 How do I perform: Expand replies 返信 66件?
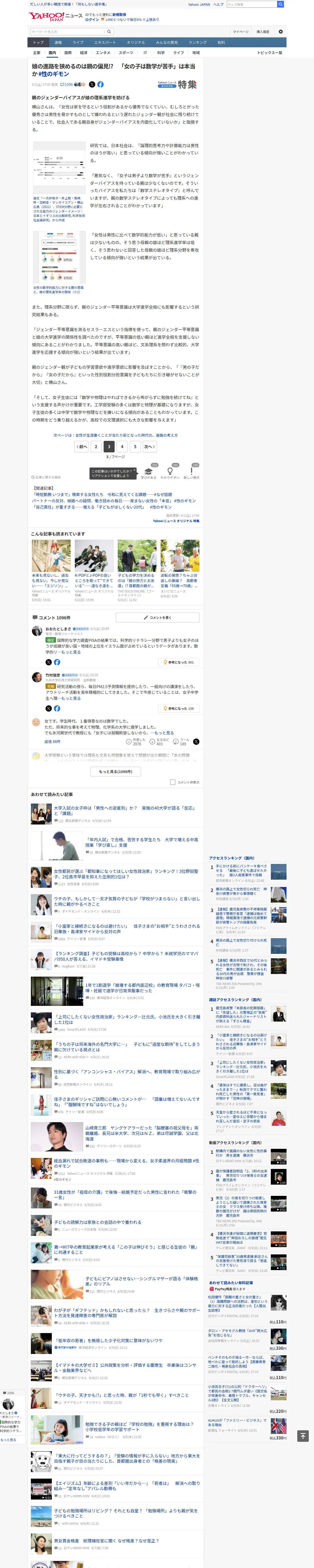pos(52,741)
